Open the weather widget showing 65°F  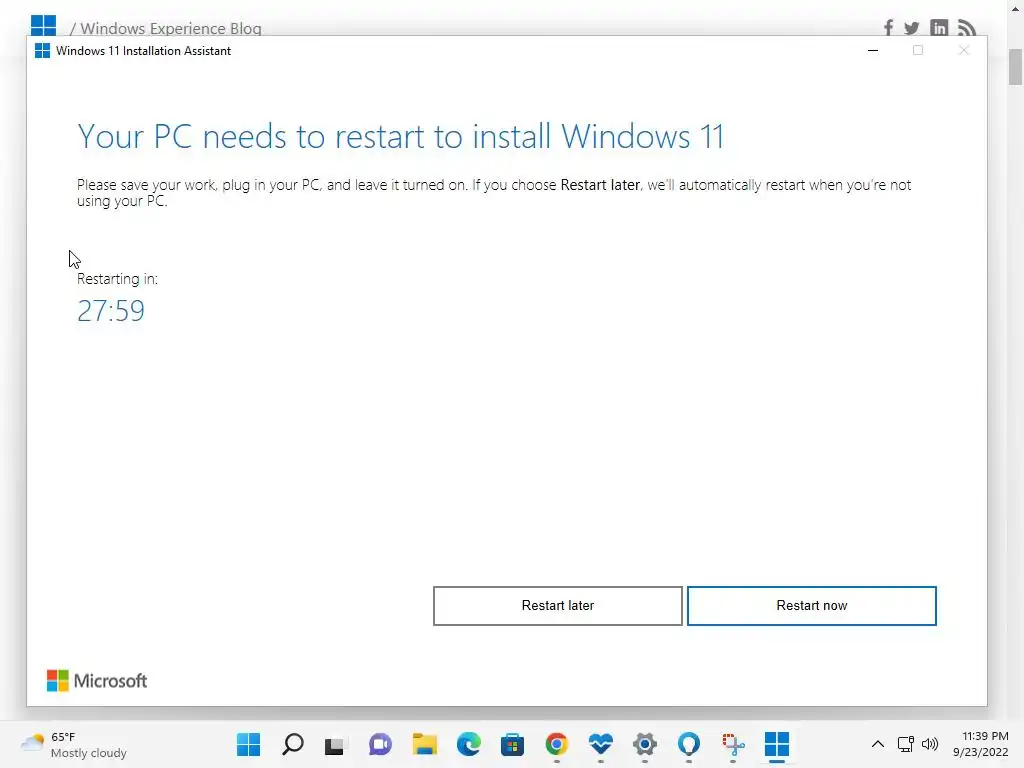(x=73, y=744)
